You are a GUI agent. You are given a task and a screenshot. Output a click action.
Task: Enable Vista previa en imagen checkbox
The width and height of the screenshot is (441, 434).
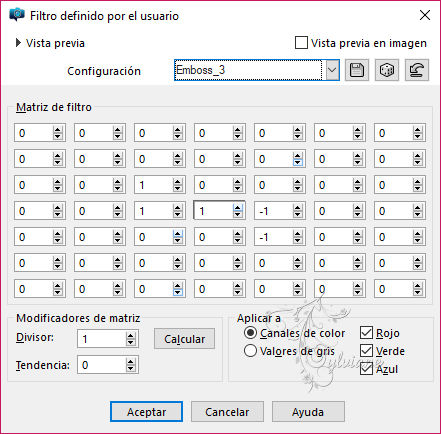[301, 43]
